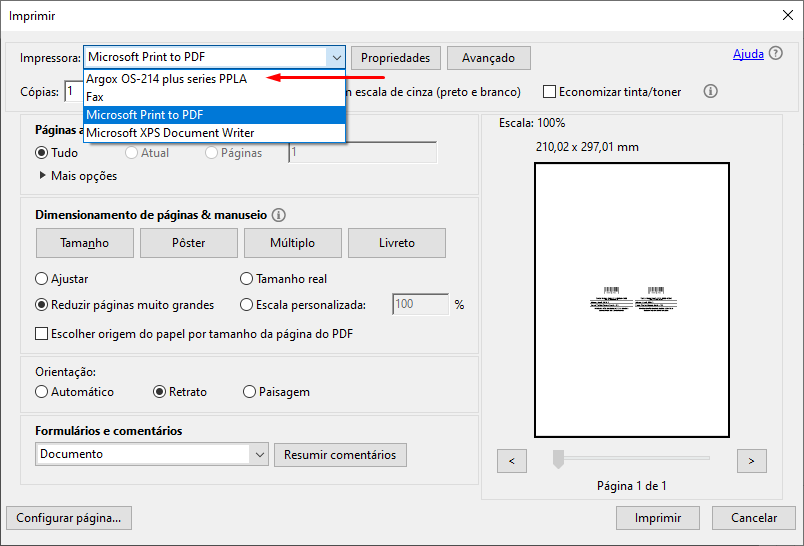Image resolution: width=804 pixels, height=546 pixels.
Task: Click the page range input field
Action: click(x=363, y=152)
